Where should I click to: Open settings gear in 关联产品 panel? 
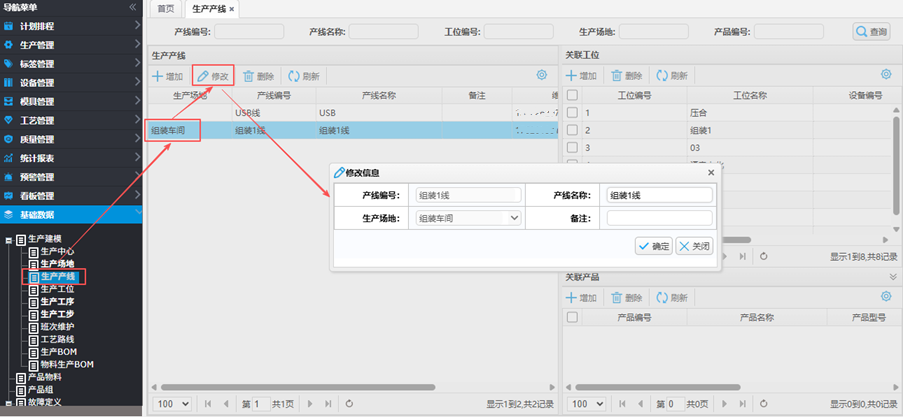point(886,296)
